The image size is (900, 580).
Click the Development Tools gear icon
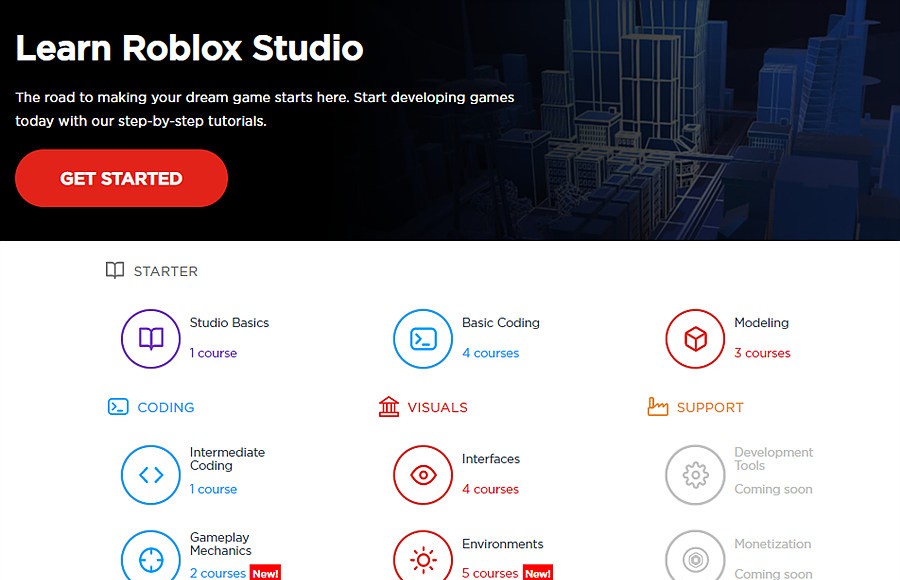click(695, 475)
